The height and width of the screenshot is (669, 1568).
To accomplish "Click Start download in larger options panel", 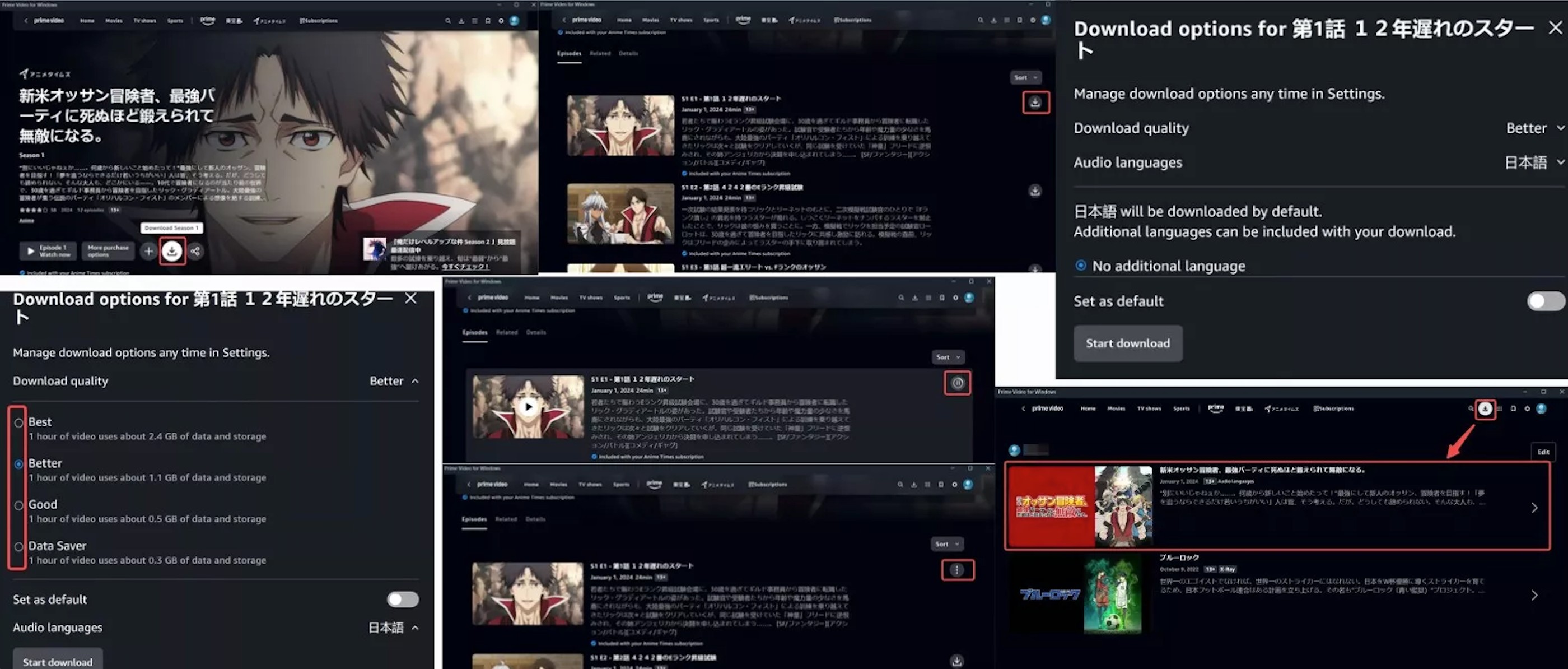I will [1128, 343].
